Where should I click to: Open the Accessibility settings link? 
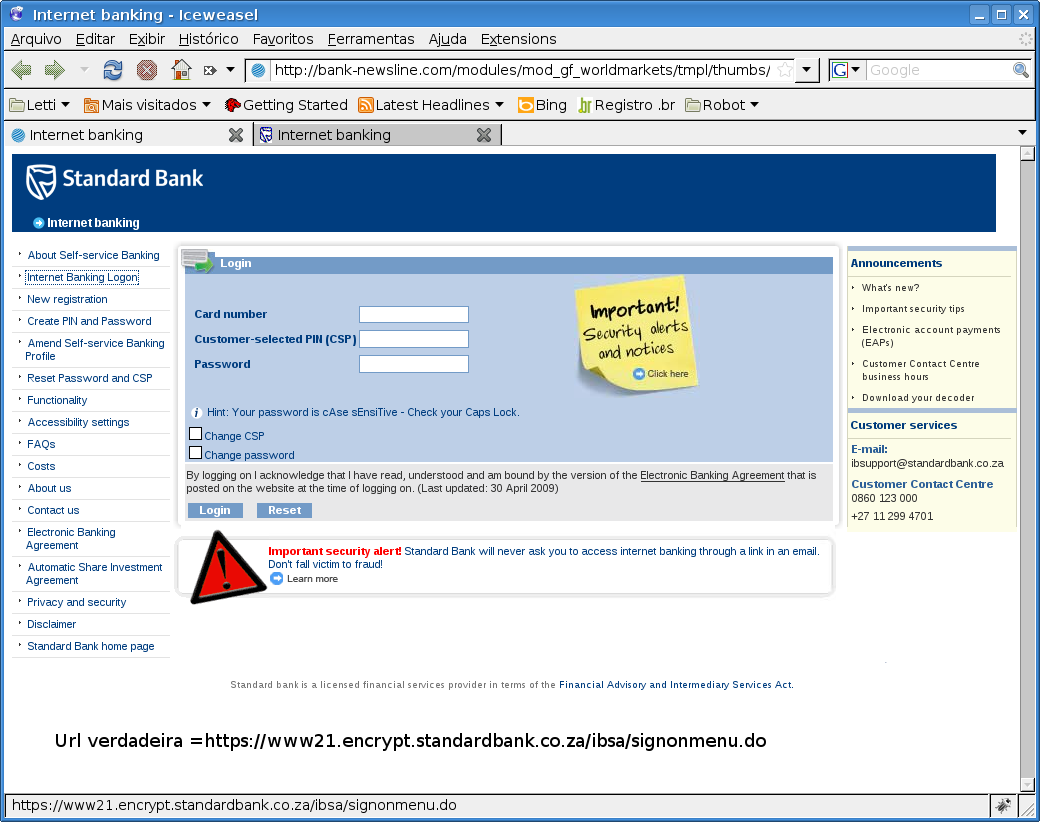(x=78, y=422)
